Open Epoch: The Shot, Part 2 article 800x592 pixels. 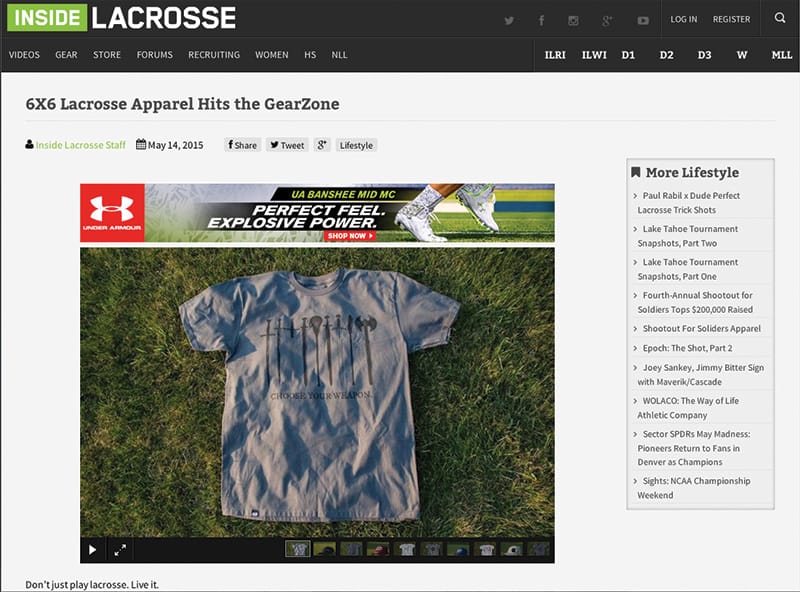tap(687, 348)
